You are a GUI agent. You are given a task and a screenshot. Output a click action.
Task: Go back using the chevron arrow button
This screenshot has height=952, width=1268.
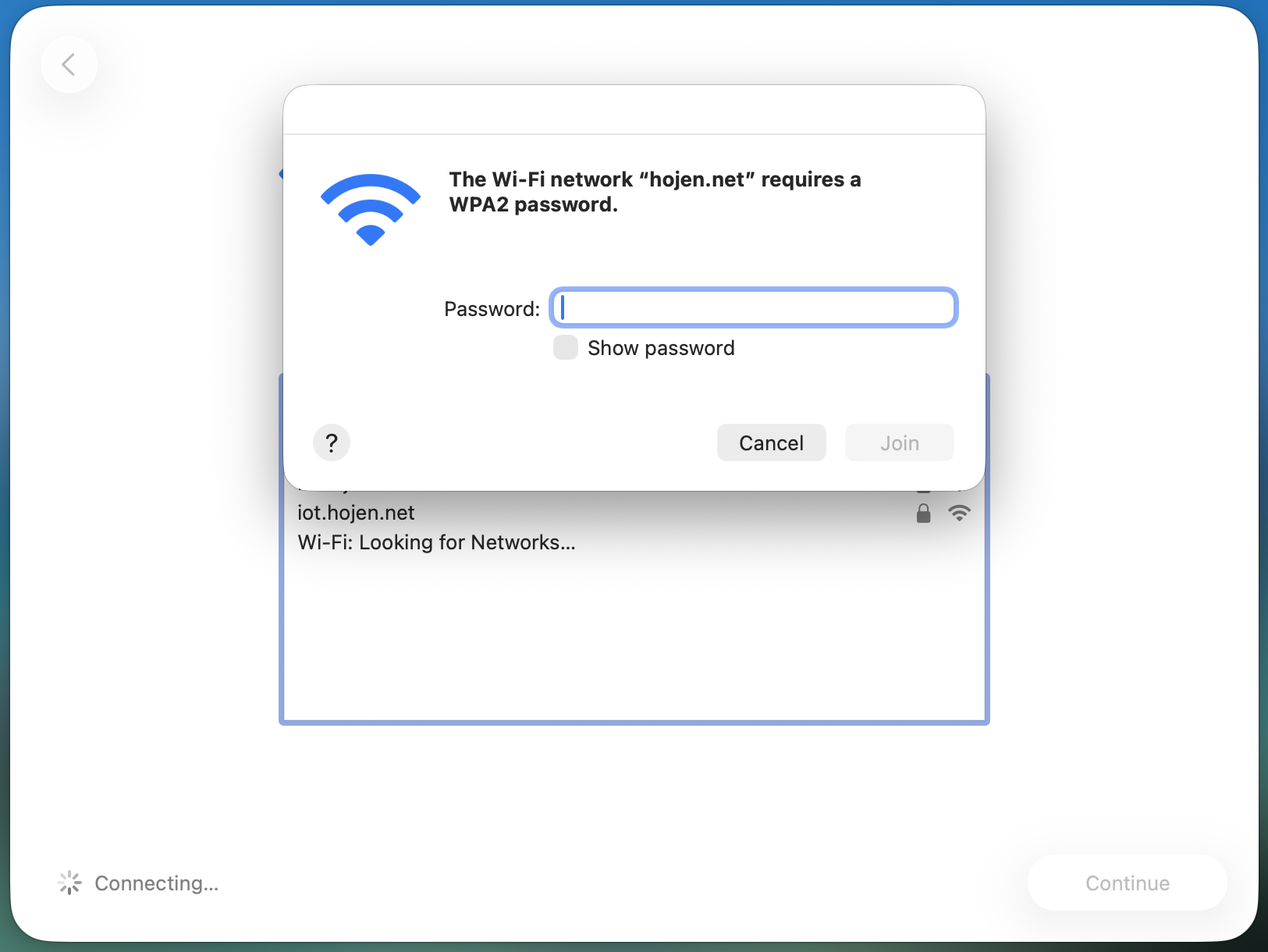(x=69, y=65)
